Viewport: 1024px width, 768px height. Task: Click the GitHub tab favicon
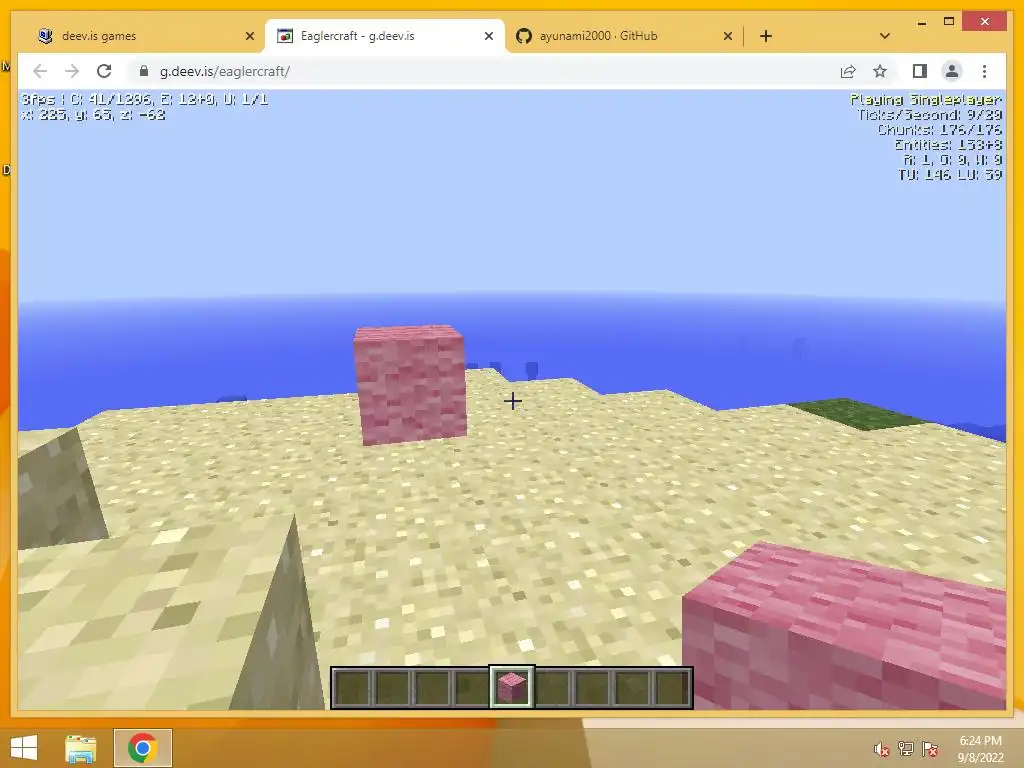tap(524, 36)
